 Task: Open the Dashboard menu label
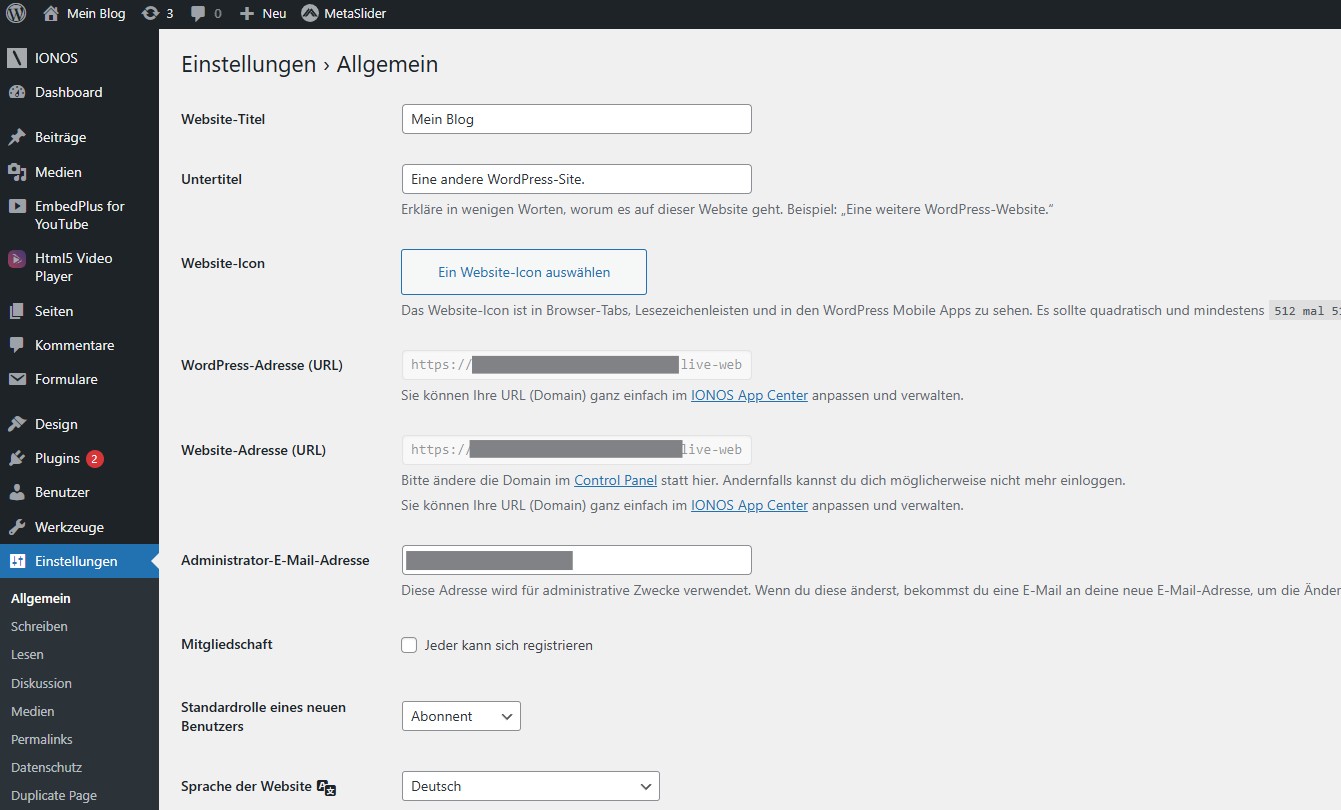(69, 92)
